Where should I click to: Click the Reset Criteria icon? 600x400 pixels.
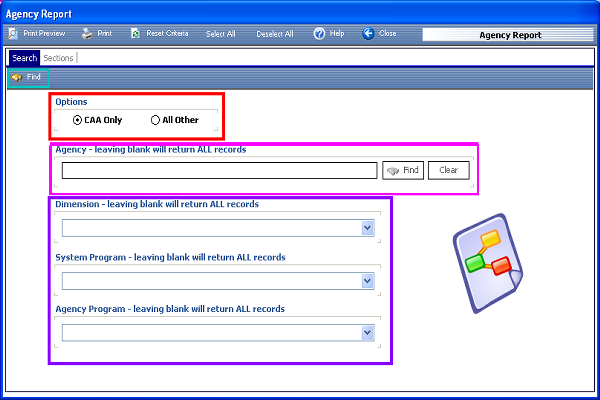coord(135,33)
